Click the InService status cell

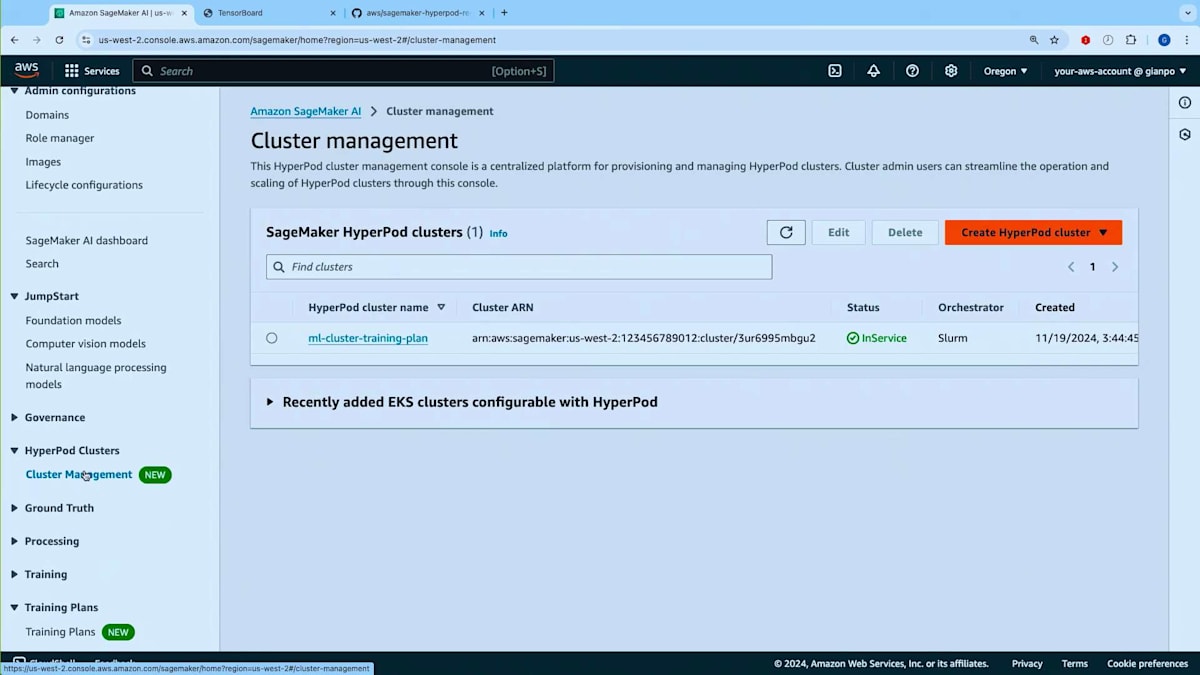877,338
